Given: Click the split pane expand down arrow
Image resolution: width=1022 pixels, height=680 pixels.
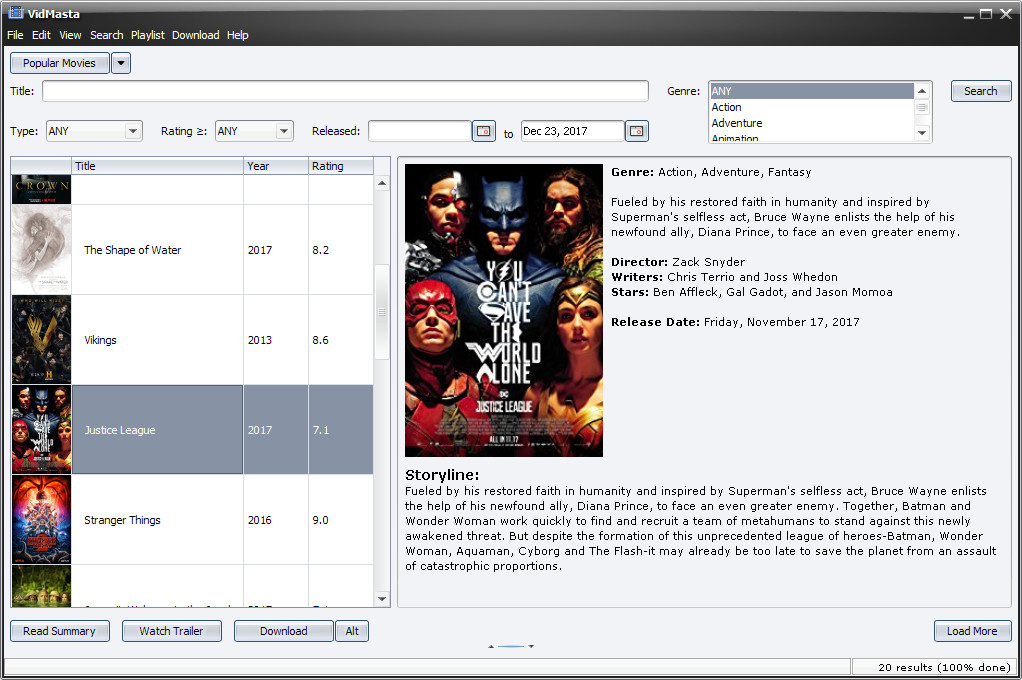Looking at the screenshot, I should click(531, 646).
